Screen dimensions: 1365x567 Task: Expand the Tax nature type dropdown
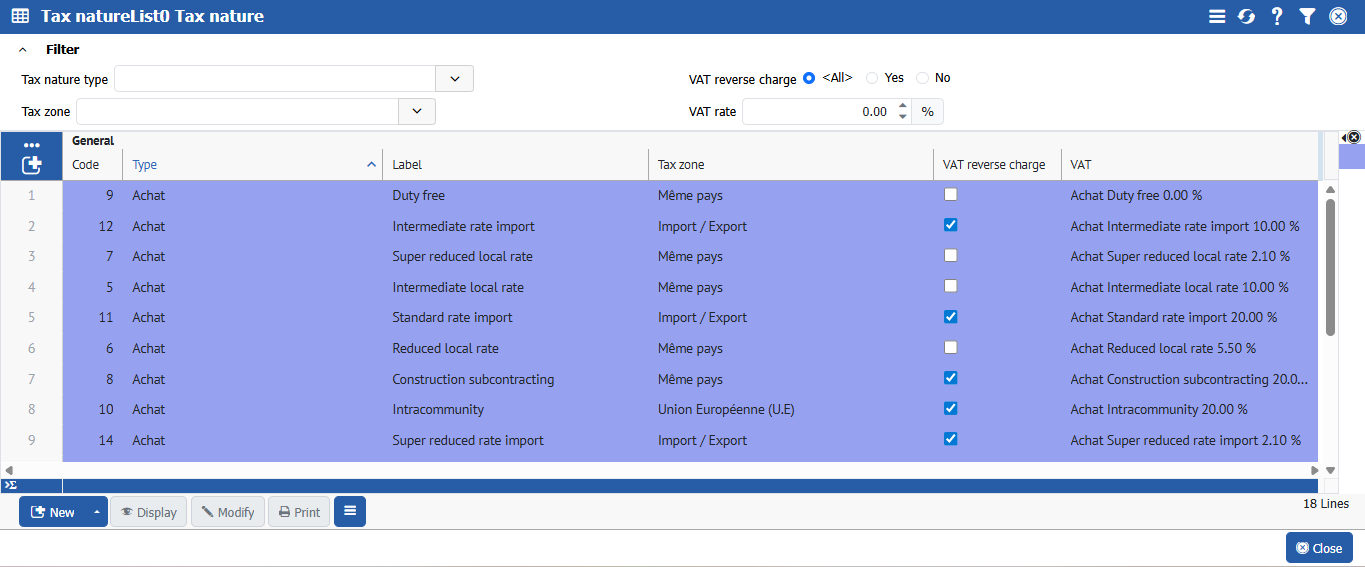454,79
